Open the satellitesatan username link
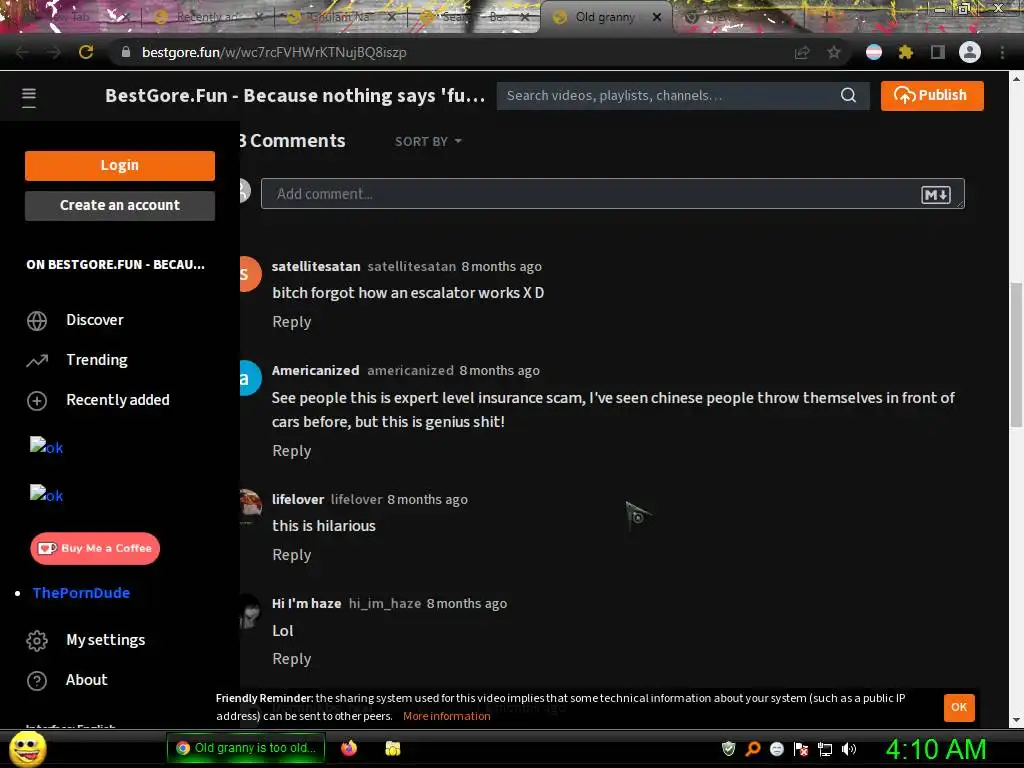Screen dimensions: 1024x768 (x=316, y=266)
